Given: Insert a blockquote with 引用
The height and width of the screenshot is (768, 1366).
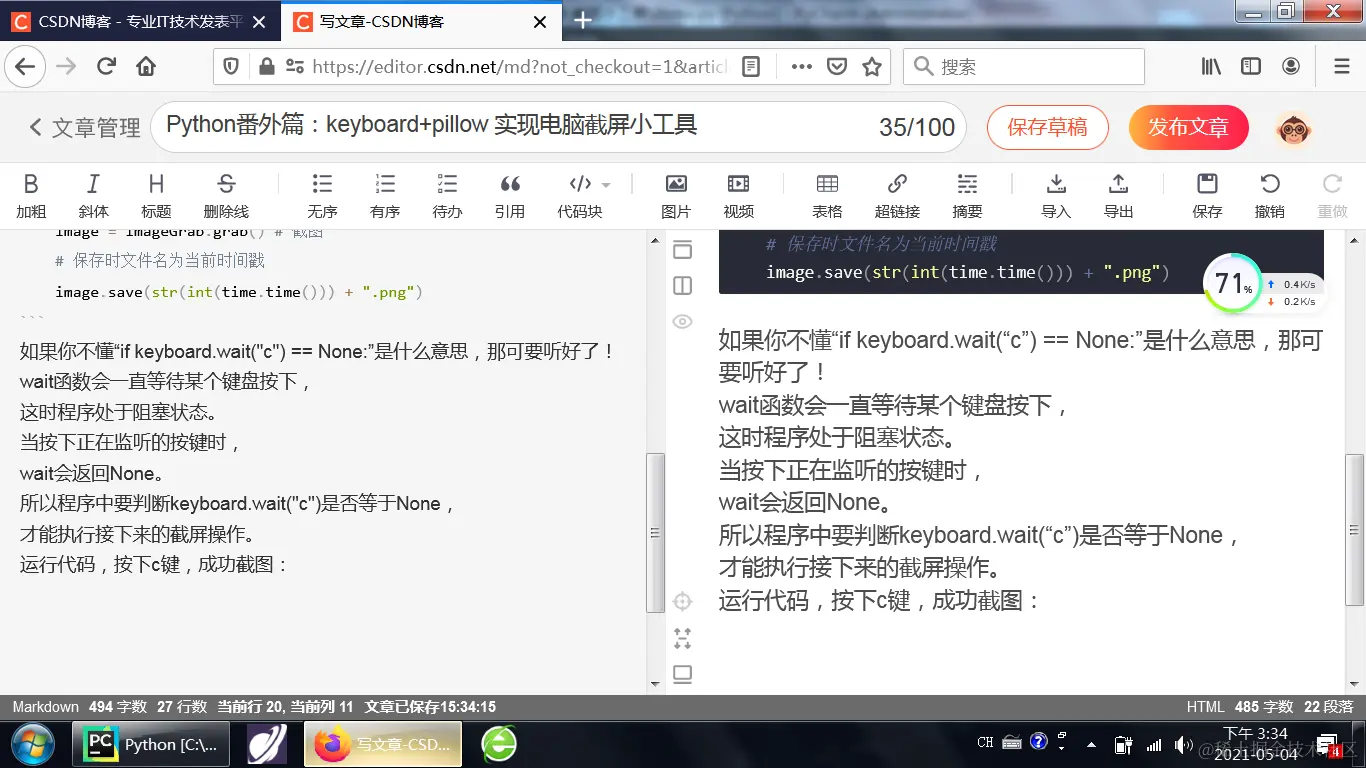Looking at the screenshot, I should (510, 195).
